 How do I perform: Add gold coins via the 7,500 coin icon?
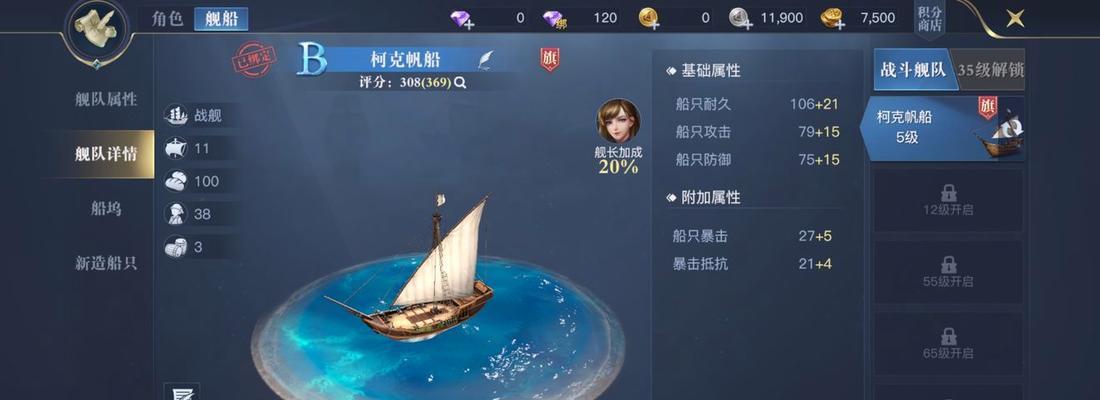pyautogui.click(x=833, y=19)
